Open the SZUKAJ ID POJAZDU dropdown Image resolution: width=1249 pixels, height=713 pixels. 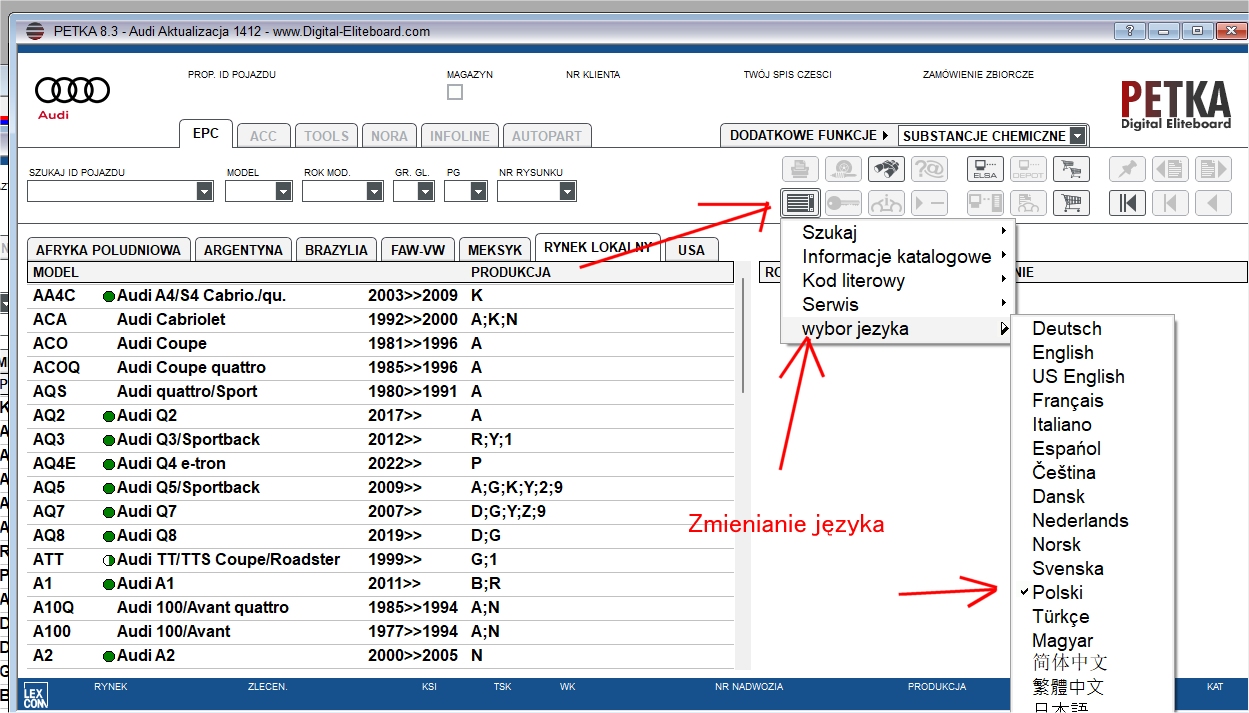pyautogui.click(x=204, y=192)
